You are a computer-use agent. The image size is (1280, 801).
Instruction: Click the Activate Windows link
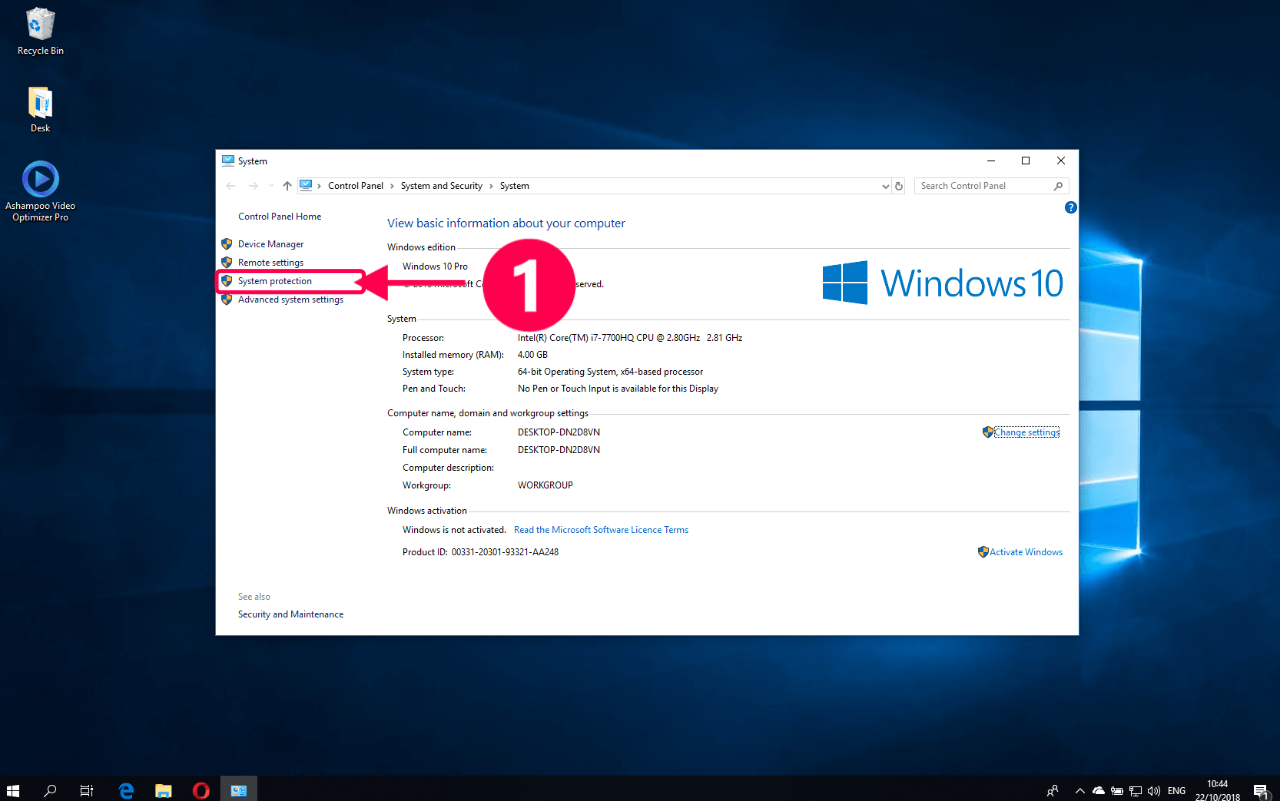pyautogui.click(x=1026, y=552)
